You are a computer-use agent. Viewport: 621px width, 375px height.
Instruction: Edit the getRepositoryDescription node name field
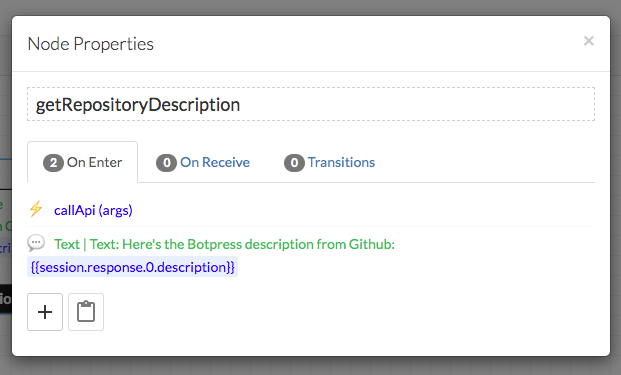point(311,104)
